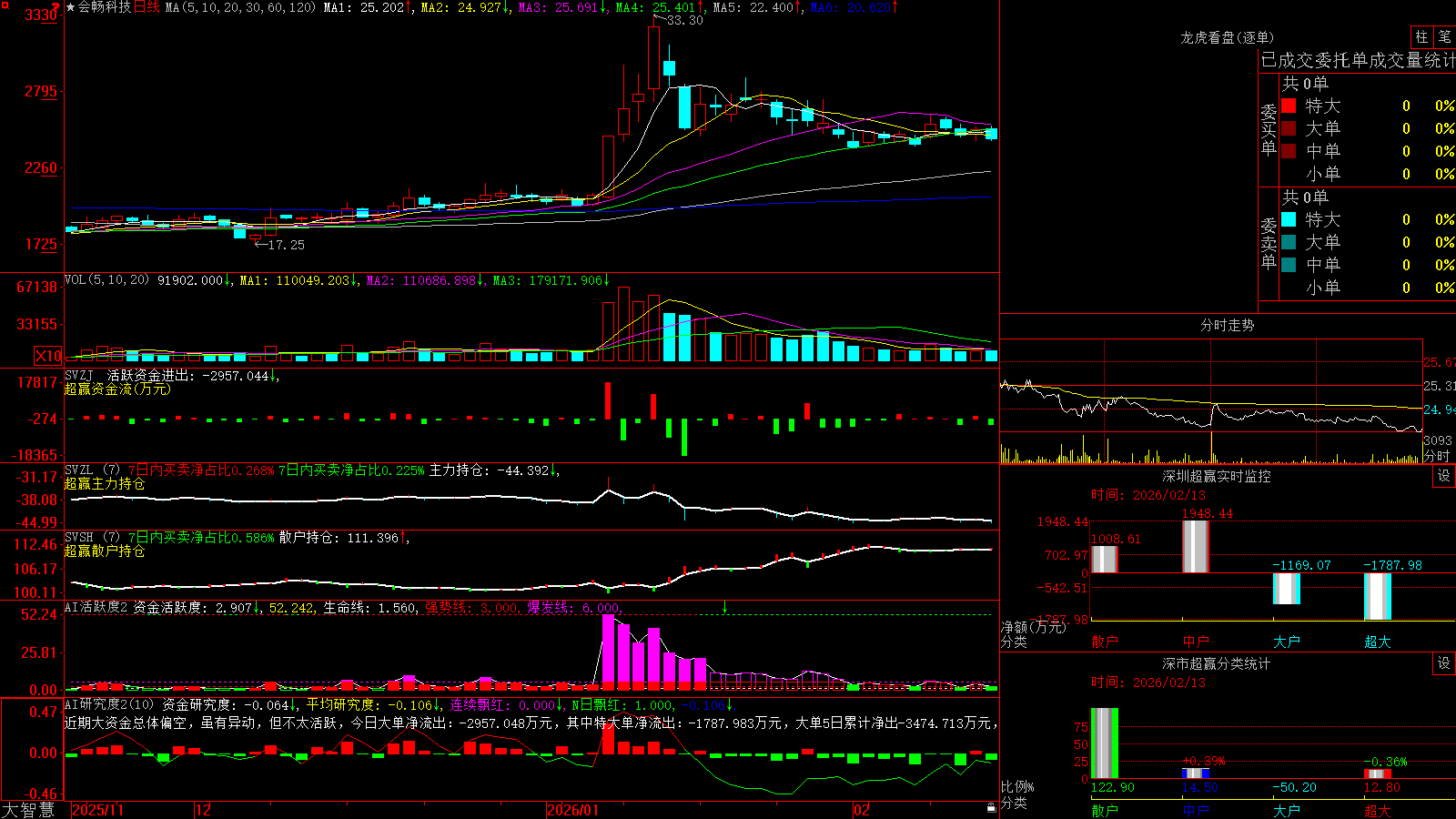The width and height of the screenshot is (1456, 819).
Task: Click the 大智慧 logo in bottom-left
Action: point(29,810)
